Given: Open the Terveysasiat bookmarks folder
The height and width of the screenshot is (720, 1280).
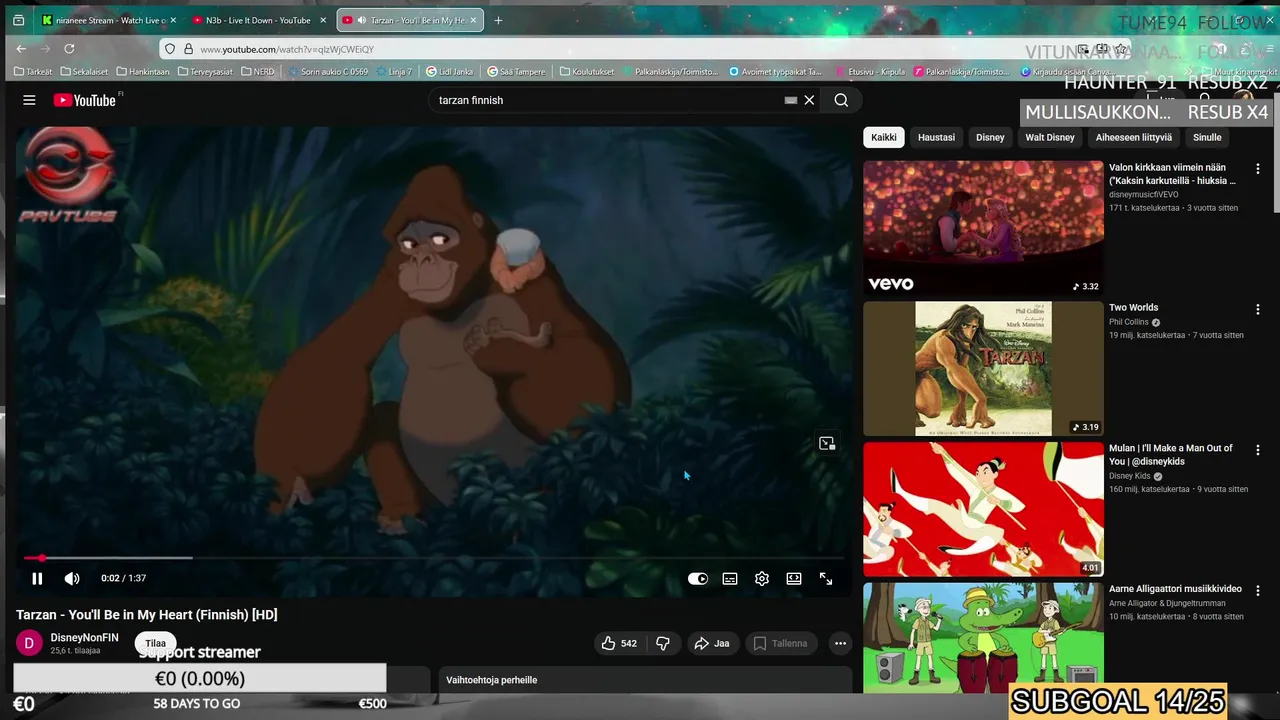Looking at the screenshot, I should point(207,72).
